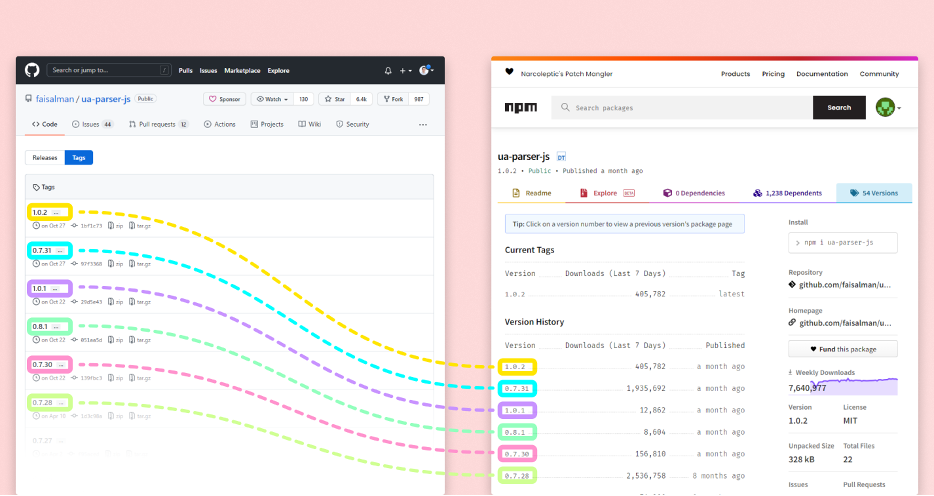Viewport: 934px width, 496px height.
Task: Focus the 'Search packages' field on npm
Action: point(682,108)
